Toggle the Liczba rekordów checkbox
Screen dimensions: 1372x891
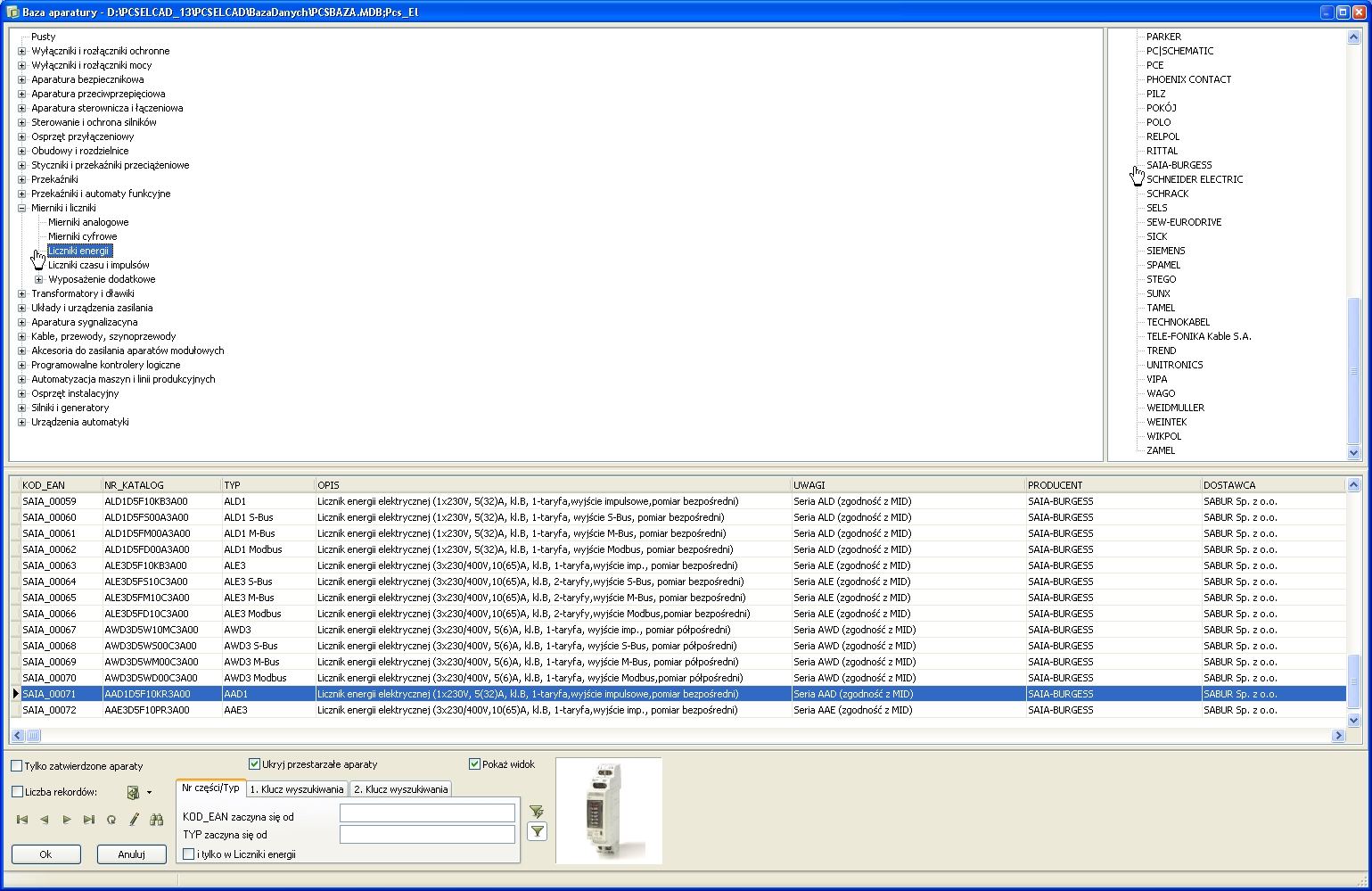coord(17,791)
